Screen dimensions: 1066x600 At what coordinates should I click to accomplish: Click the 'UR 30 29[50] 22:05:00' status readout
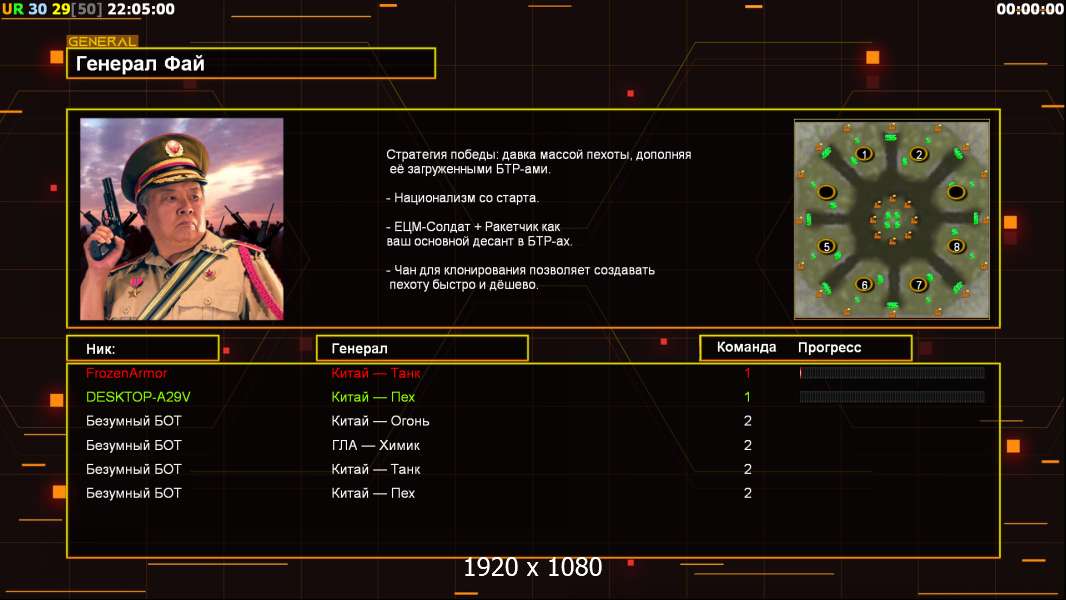pyautogui.click(x=88, y=10)
